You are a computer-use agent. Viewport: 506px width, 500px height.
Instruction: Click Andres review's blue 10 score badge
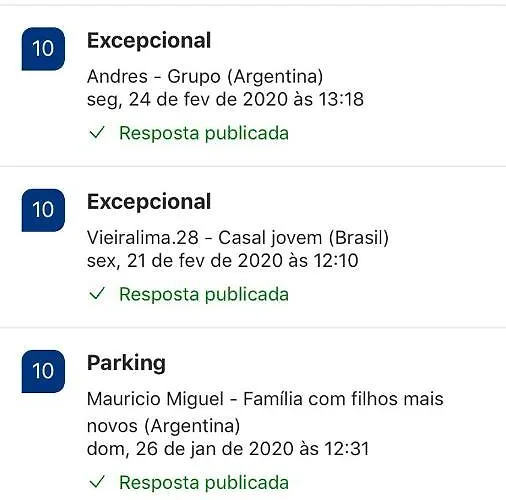pyautogui.click(x=43, y=49)
